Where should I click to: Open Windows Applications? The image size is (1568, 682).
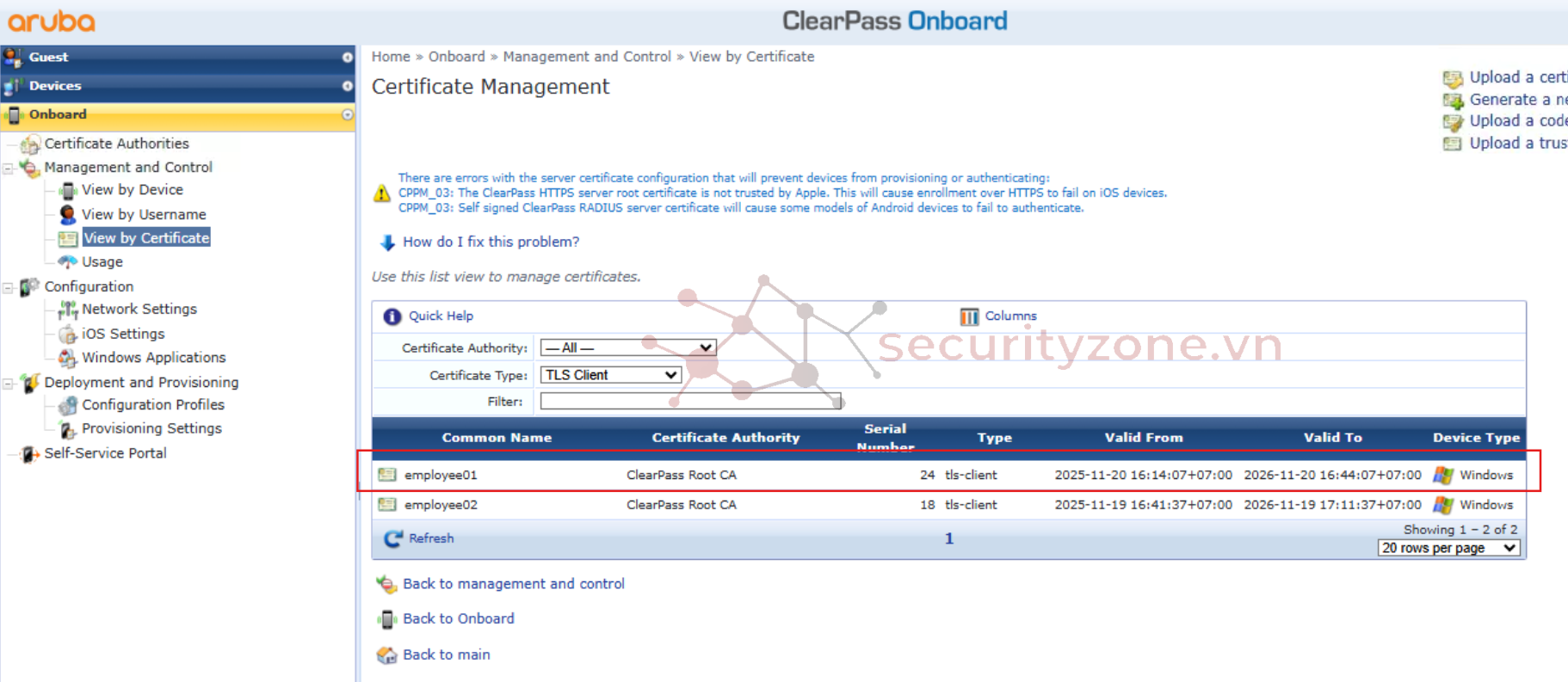(154, 358)
